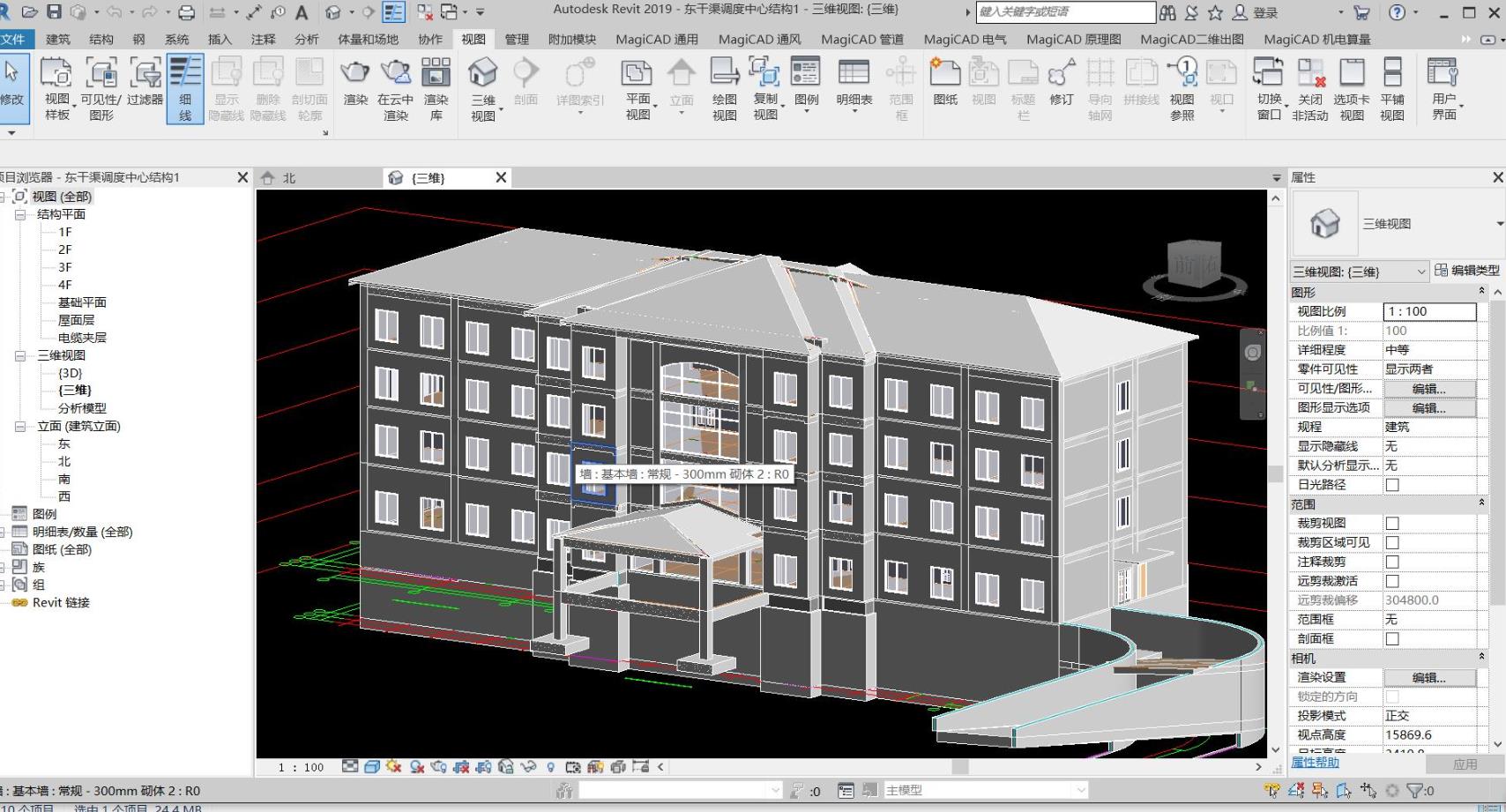This screenshot has width=1506, height=812.
Task: Switch to the 注释 ribbon tab
Action: click(x=263, y=39)
